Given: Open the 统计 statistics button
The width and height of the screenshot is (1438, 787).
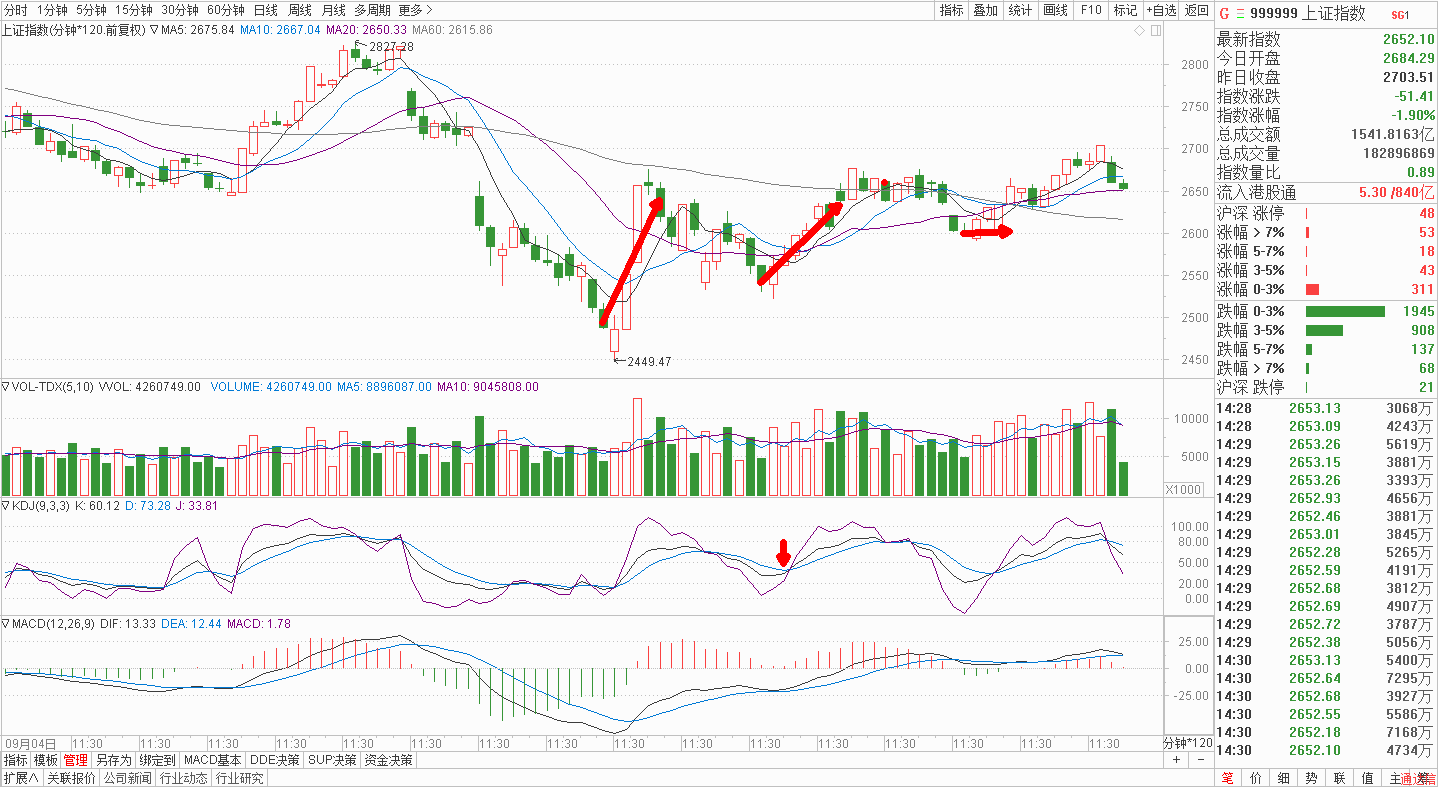Looking at the screenshot, I should [x=1020, y=10].
